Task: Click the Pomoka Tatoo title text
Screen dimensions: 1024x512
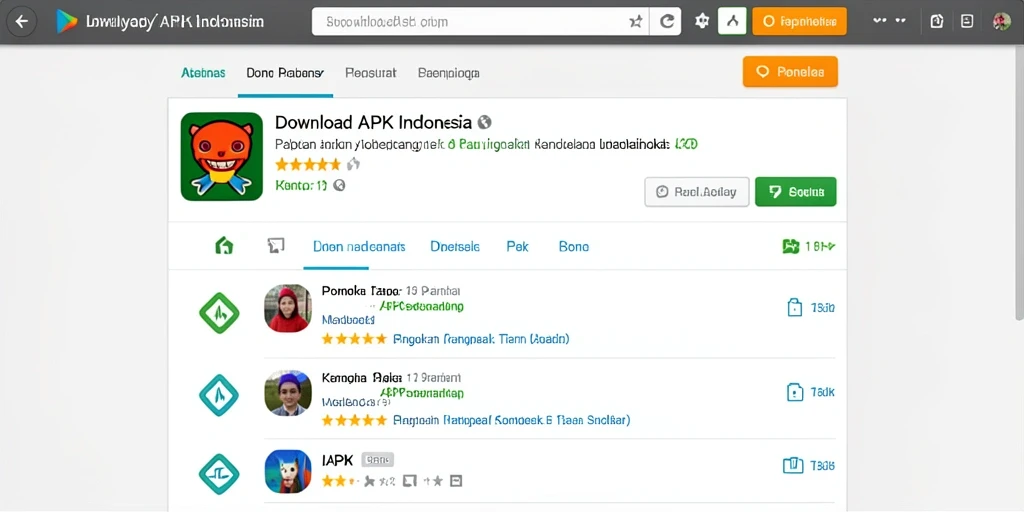Action: tap(362, 291)
